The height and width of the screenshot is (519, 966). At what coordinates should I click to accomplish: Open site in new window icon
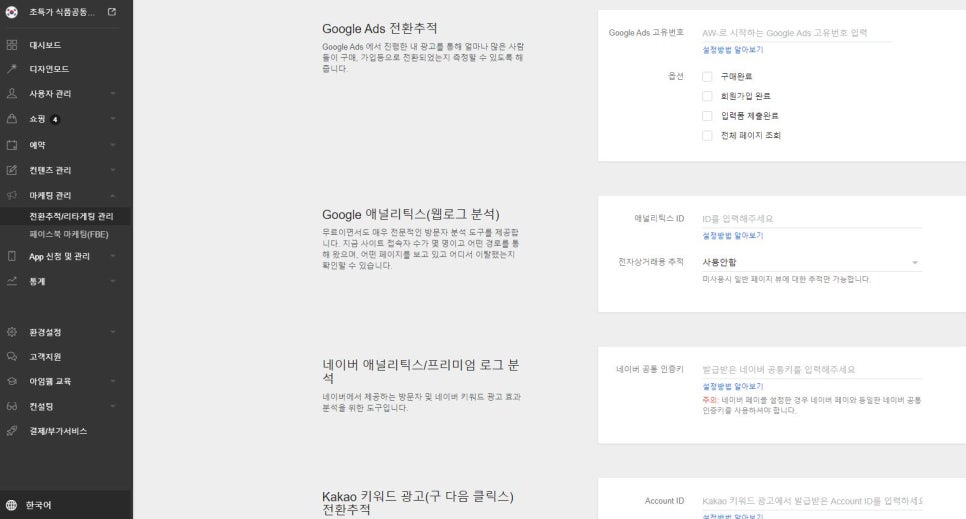click(x=112, y=12)
